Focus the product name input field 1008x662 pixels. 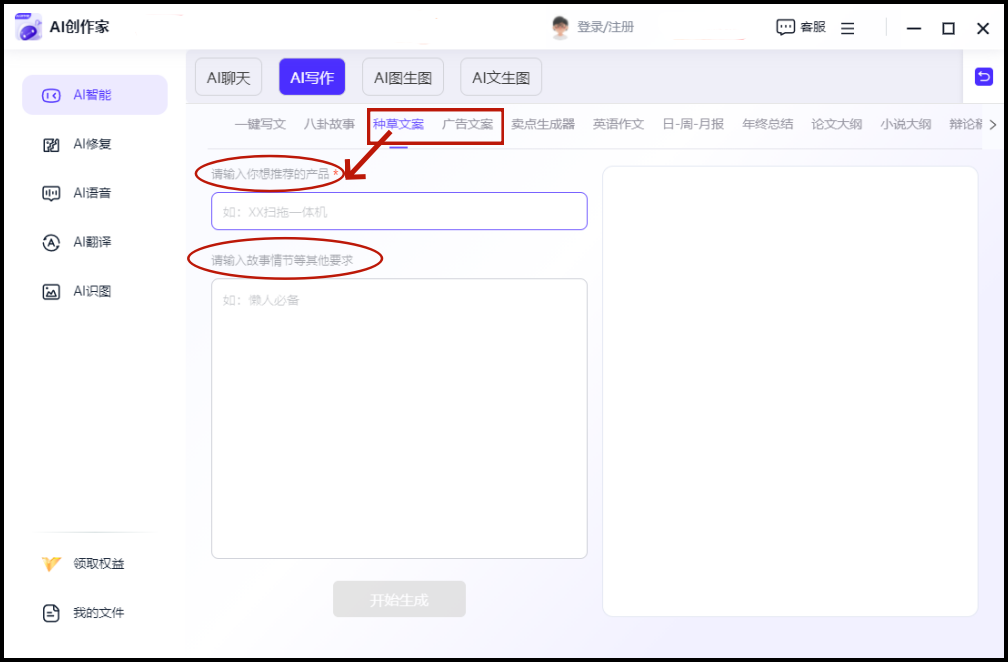(x=399, y=211)
